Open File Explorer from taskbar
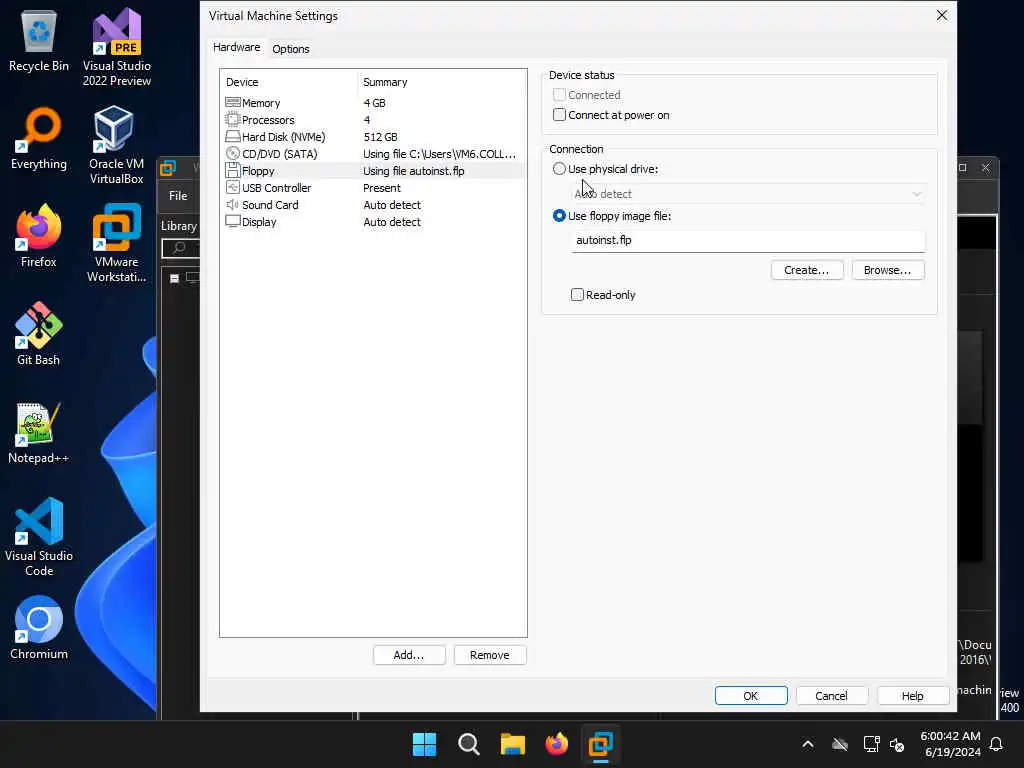 (513, 744)
